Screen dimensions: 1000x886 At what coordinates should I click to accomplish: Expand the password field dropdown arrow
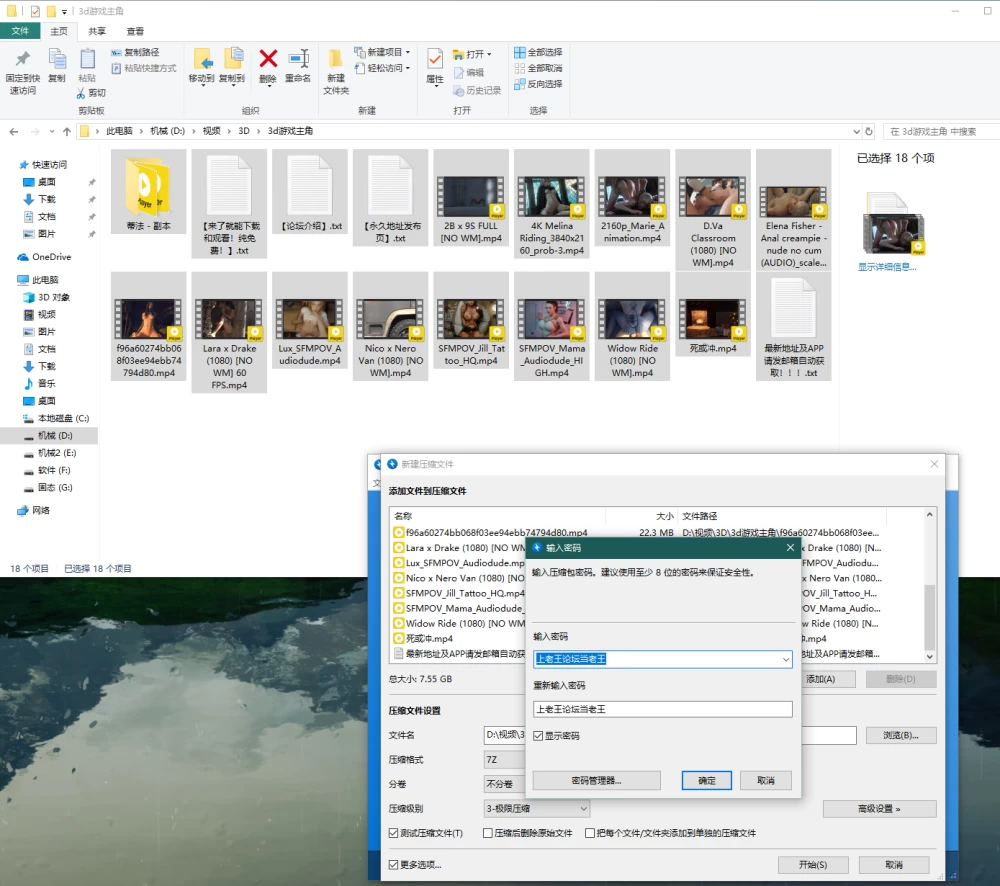[786, 660]
